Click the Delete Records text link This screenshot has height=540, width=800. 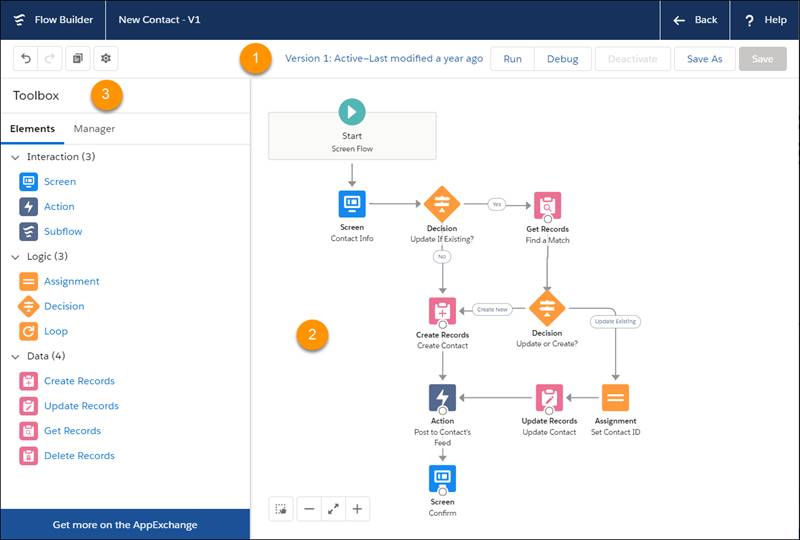pos(79,456)
